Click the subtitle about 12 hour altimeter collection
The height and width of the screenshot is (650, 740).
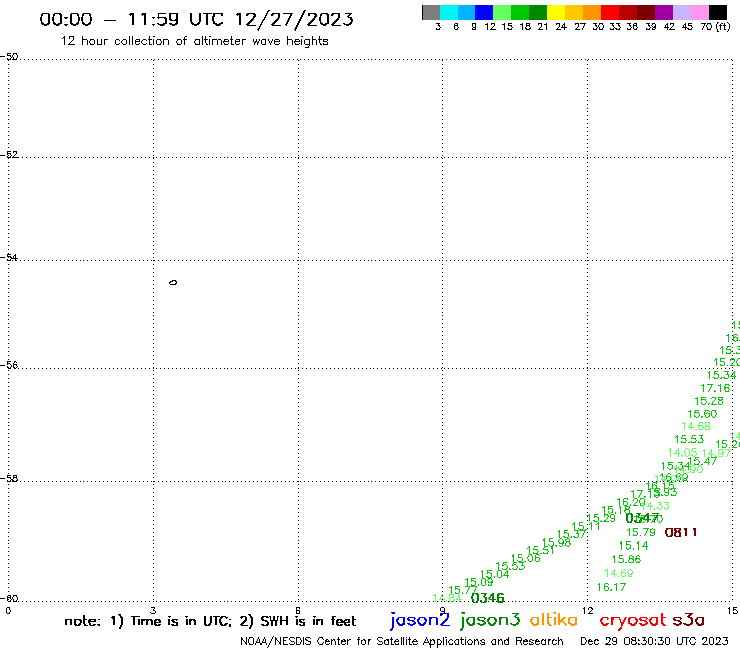pyautogui.click(x=194, y=41)
